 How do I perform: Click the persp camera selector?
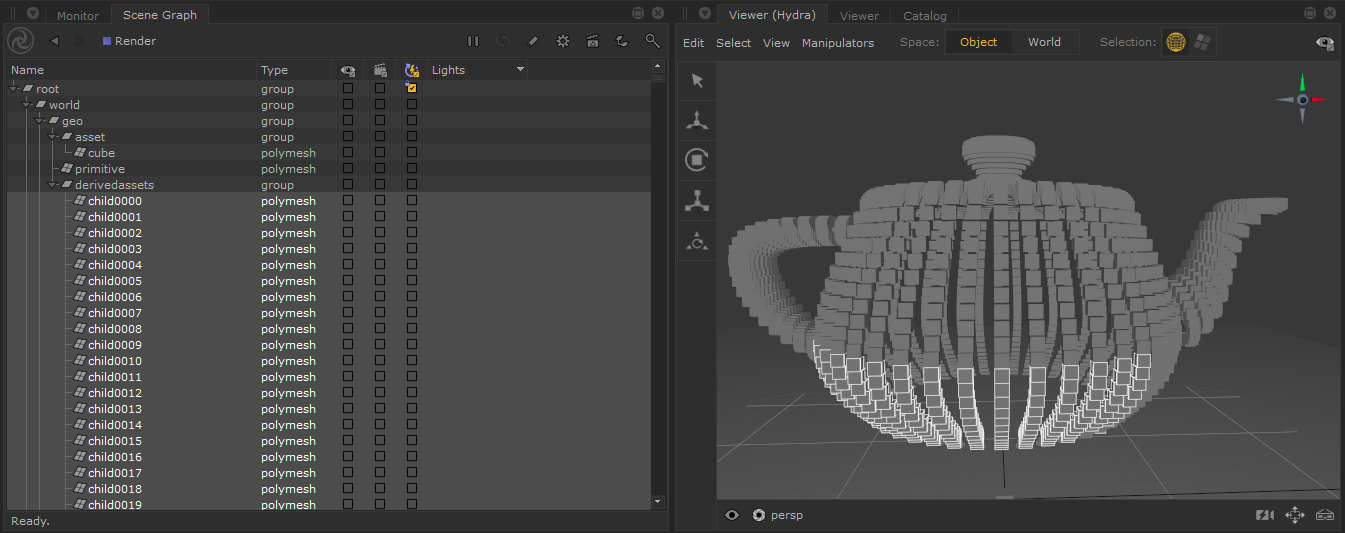click(786, 515)
